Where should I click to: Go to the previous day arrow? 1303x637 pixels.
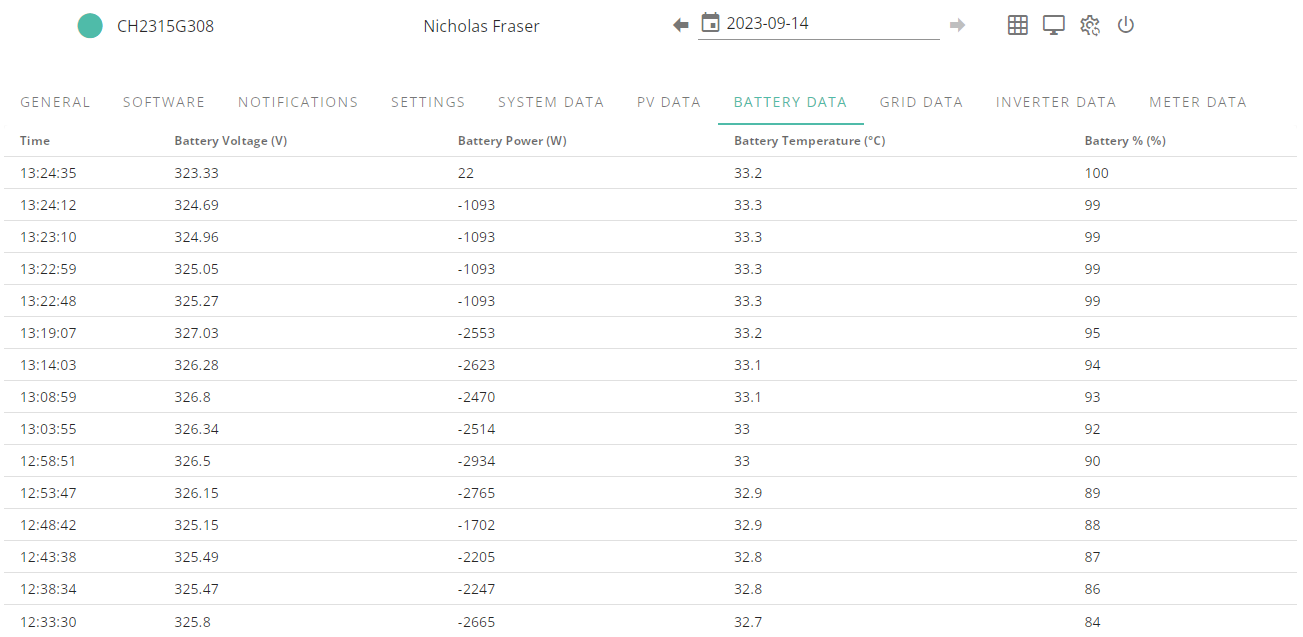click(x=681, y=25)
